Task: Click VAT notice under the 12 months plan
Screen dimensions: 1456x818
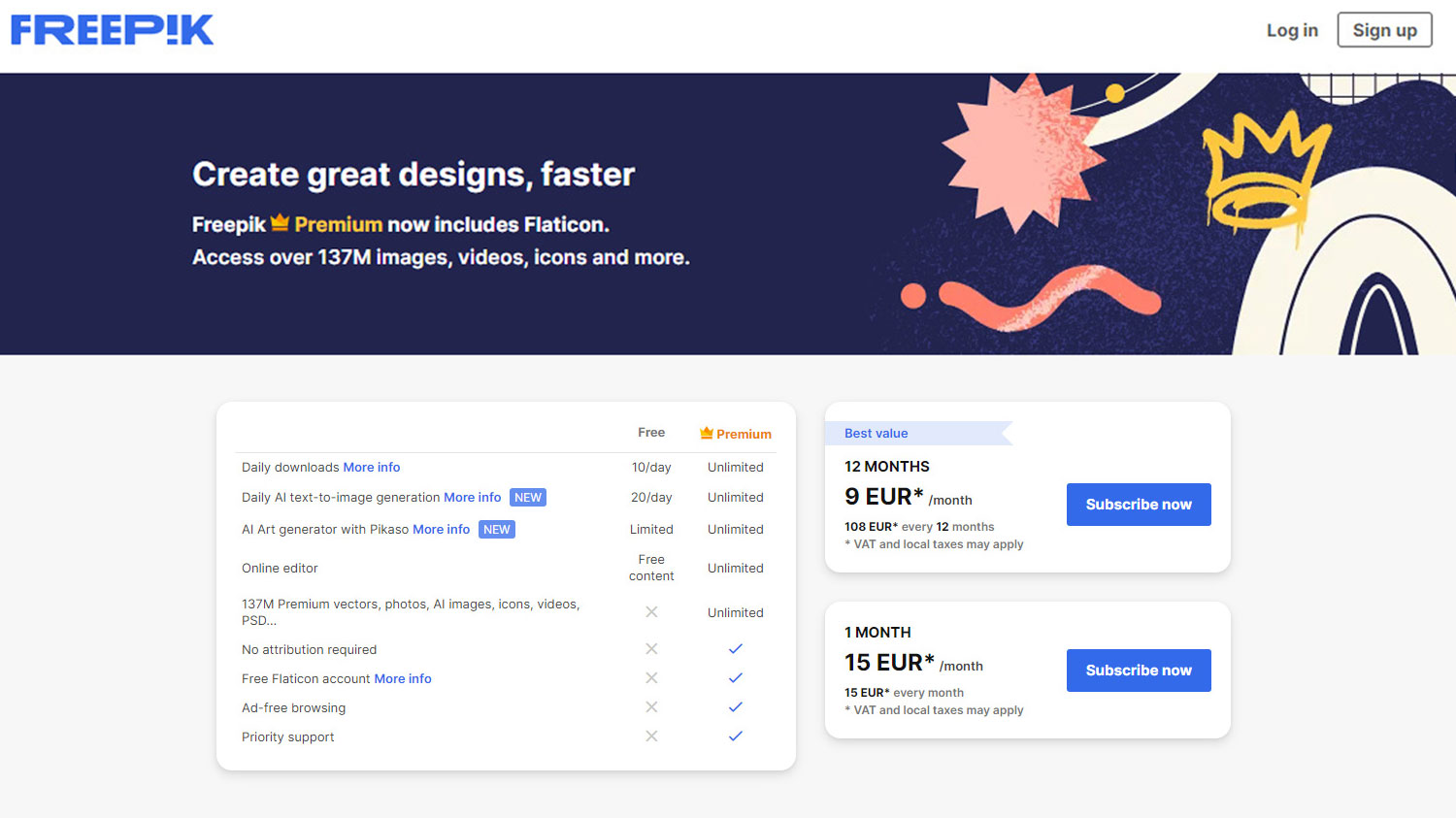Action: [934, 544]
